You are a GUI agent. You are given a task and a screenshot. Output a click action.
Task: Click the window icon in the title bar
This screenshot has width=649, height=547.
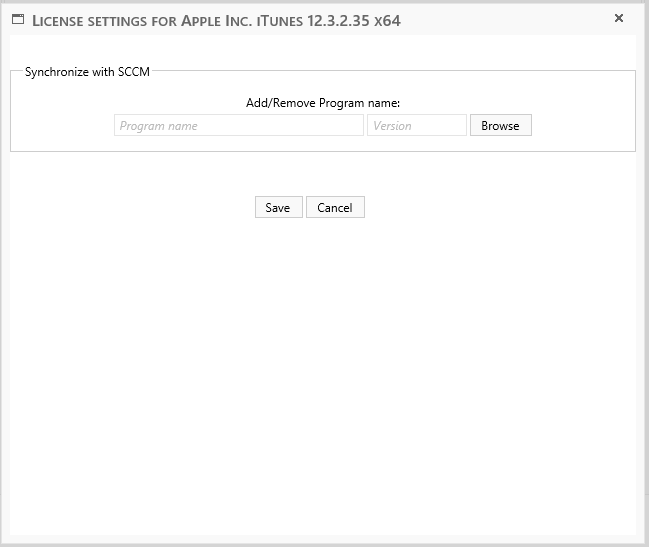pos(17,19)
